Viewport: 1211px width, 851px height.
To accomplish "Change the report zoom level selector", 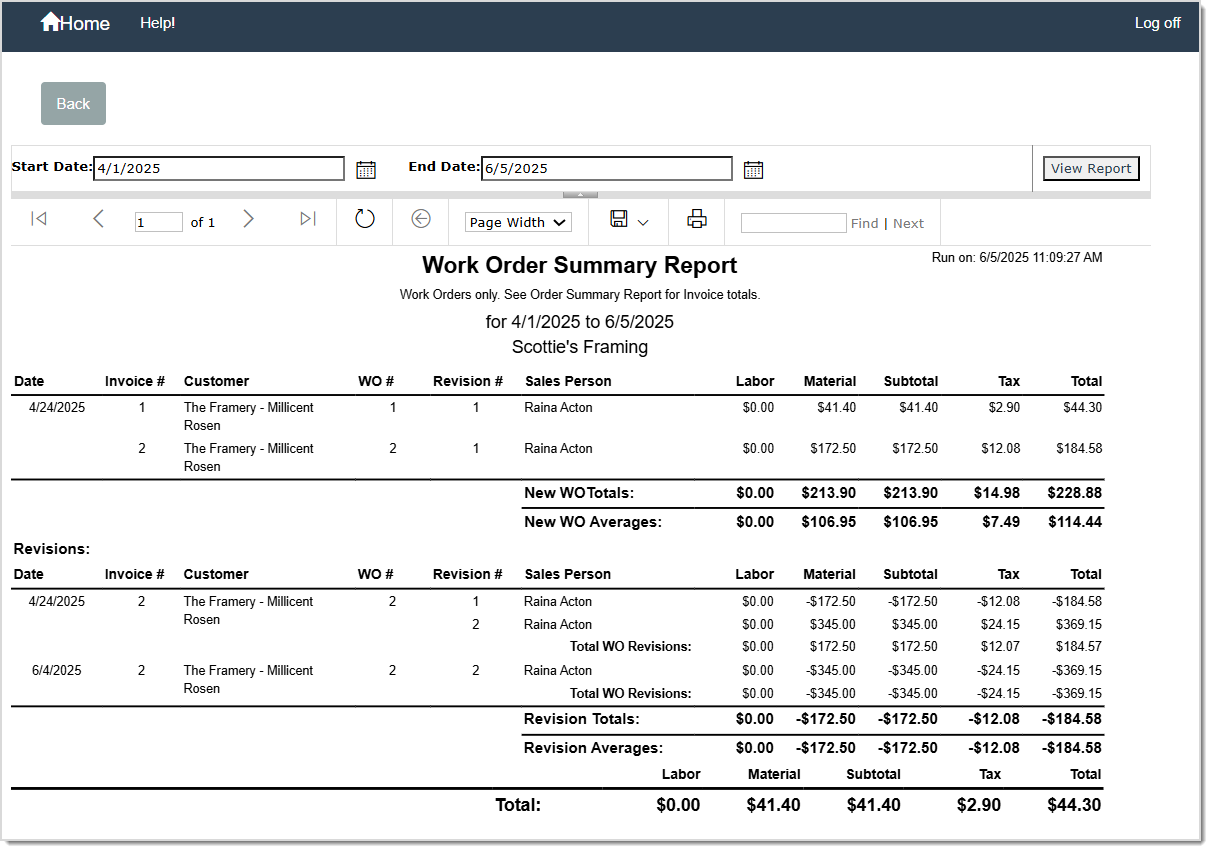I will pyautogui.click(x=517, y=221).
